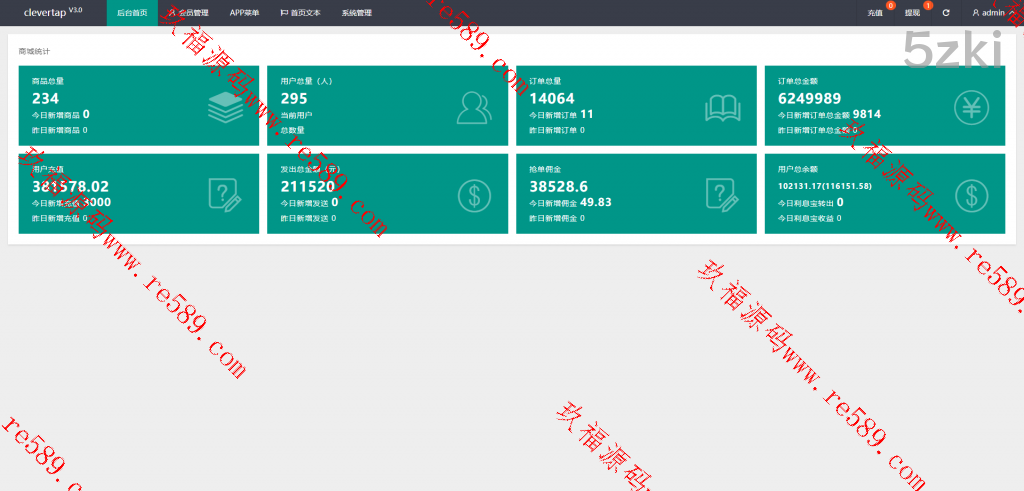Click the 充值 notification link
Image resolution: width=1024 pixels, height=491 pixels.
(875, 13)
